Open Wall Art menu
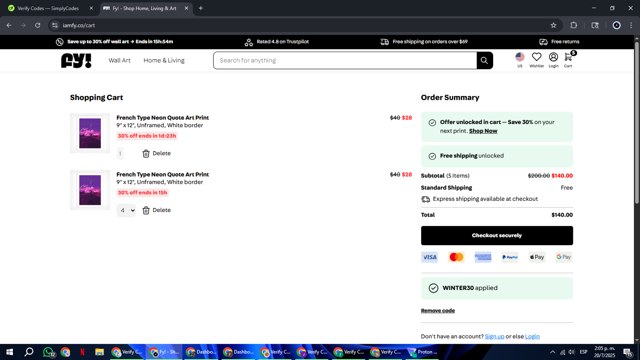This screenshot has width=640, height=360. pos(119,60)
